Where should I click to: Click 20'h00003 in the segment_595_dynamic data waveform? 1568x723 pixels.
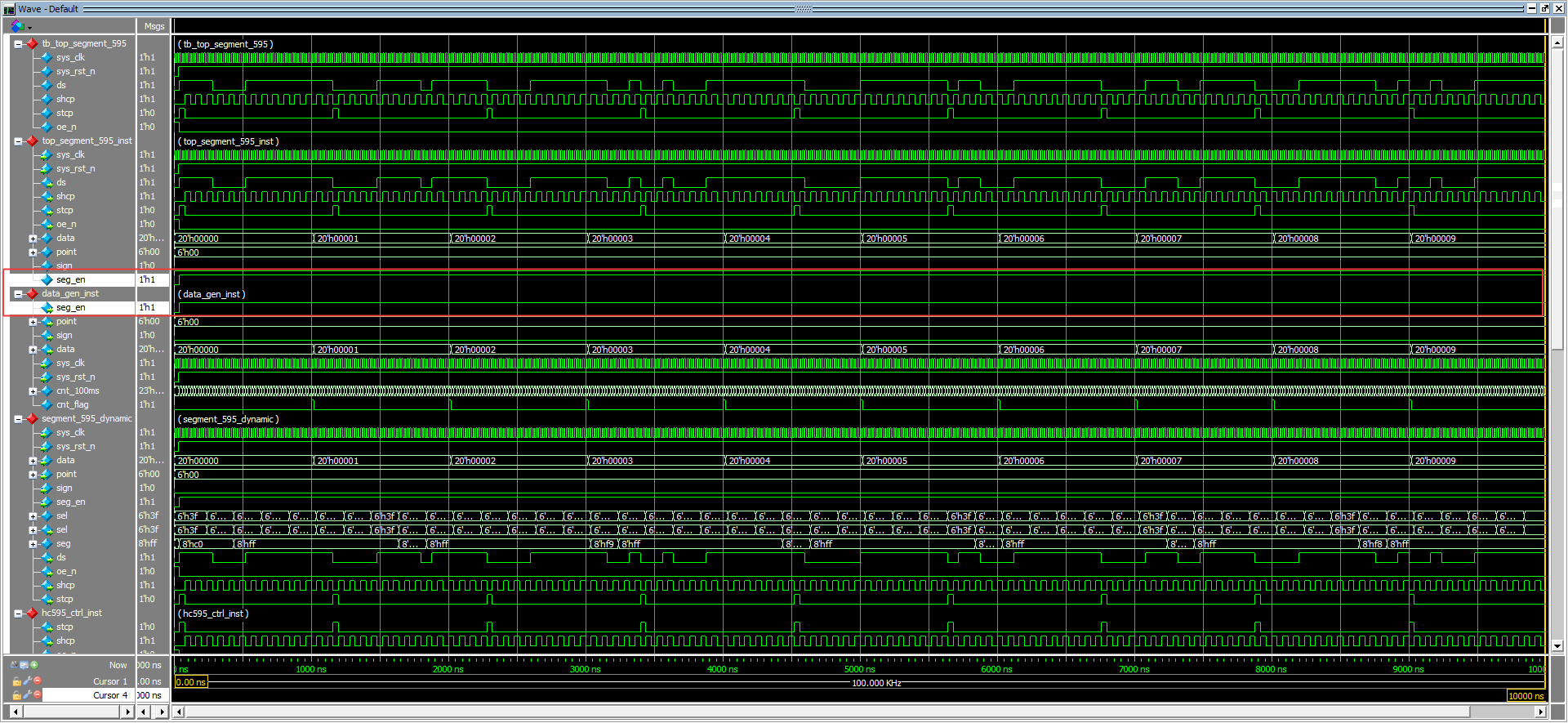(x=612, y=461)
